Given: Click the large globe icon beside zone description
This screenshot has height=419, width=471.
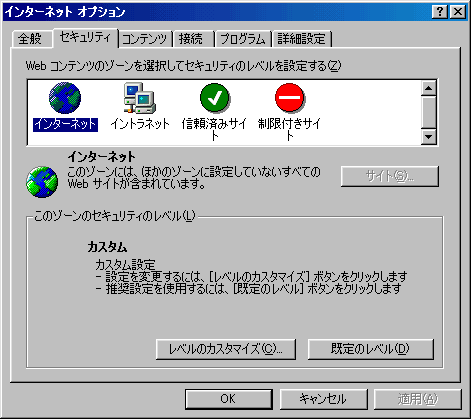Looking at the screenshot, I should click(x=42, y=182).
